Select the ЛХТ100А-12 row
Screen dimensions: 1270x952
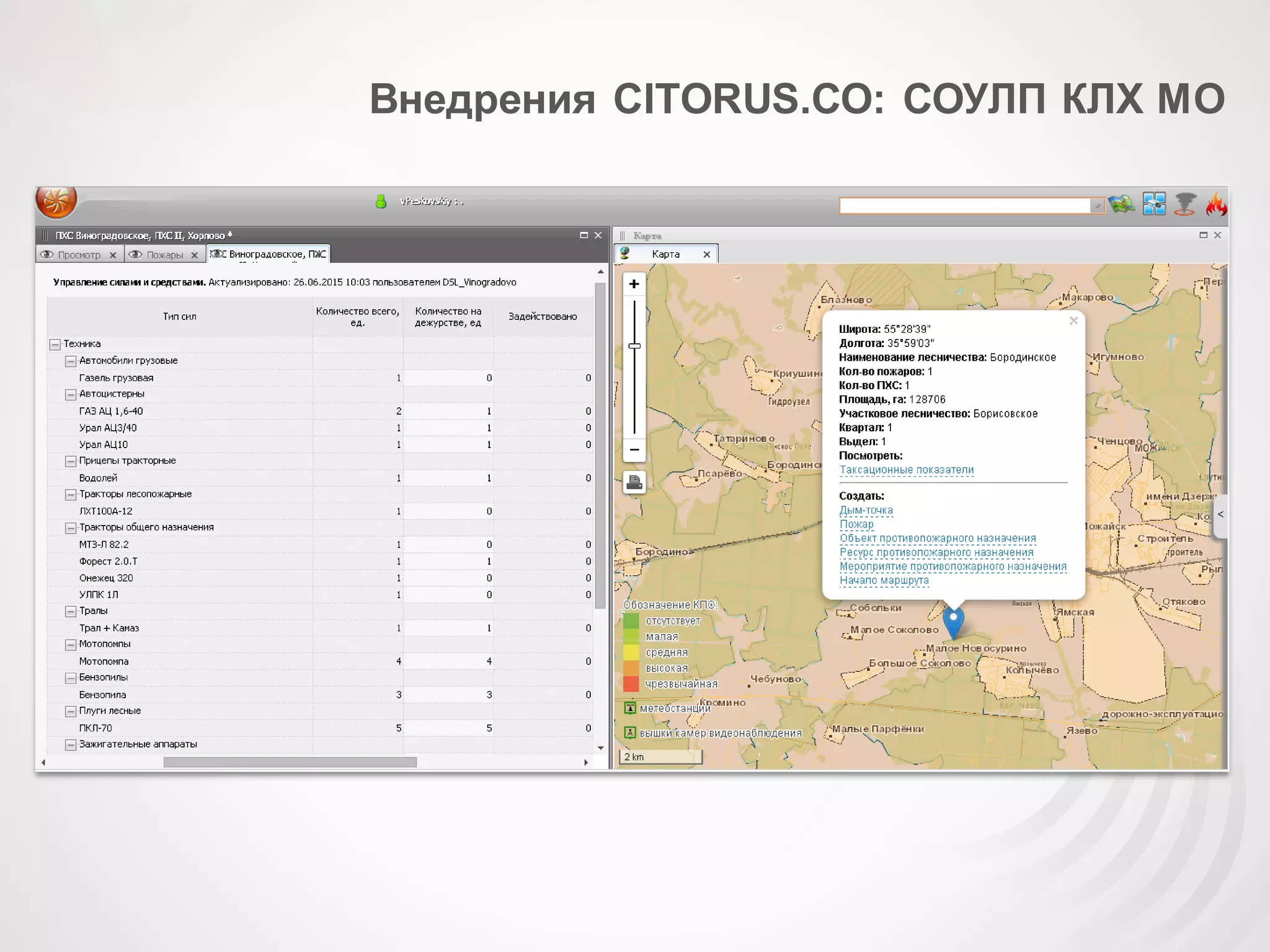coord(320,511)
